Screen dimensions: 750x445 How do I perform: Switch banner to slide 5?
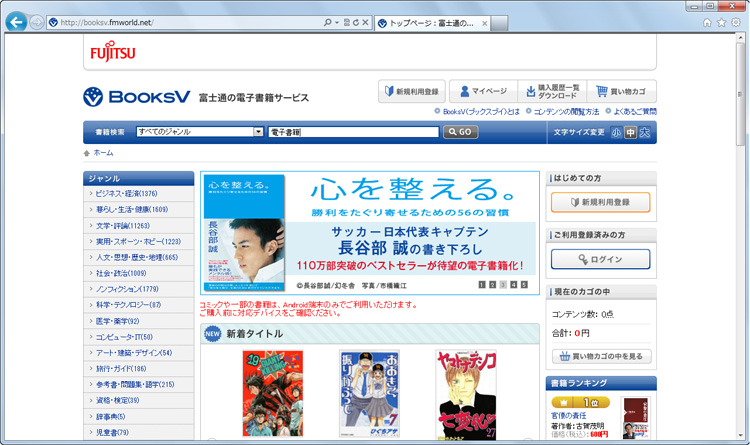[x=524, y=285]
